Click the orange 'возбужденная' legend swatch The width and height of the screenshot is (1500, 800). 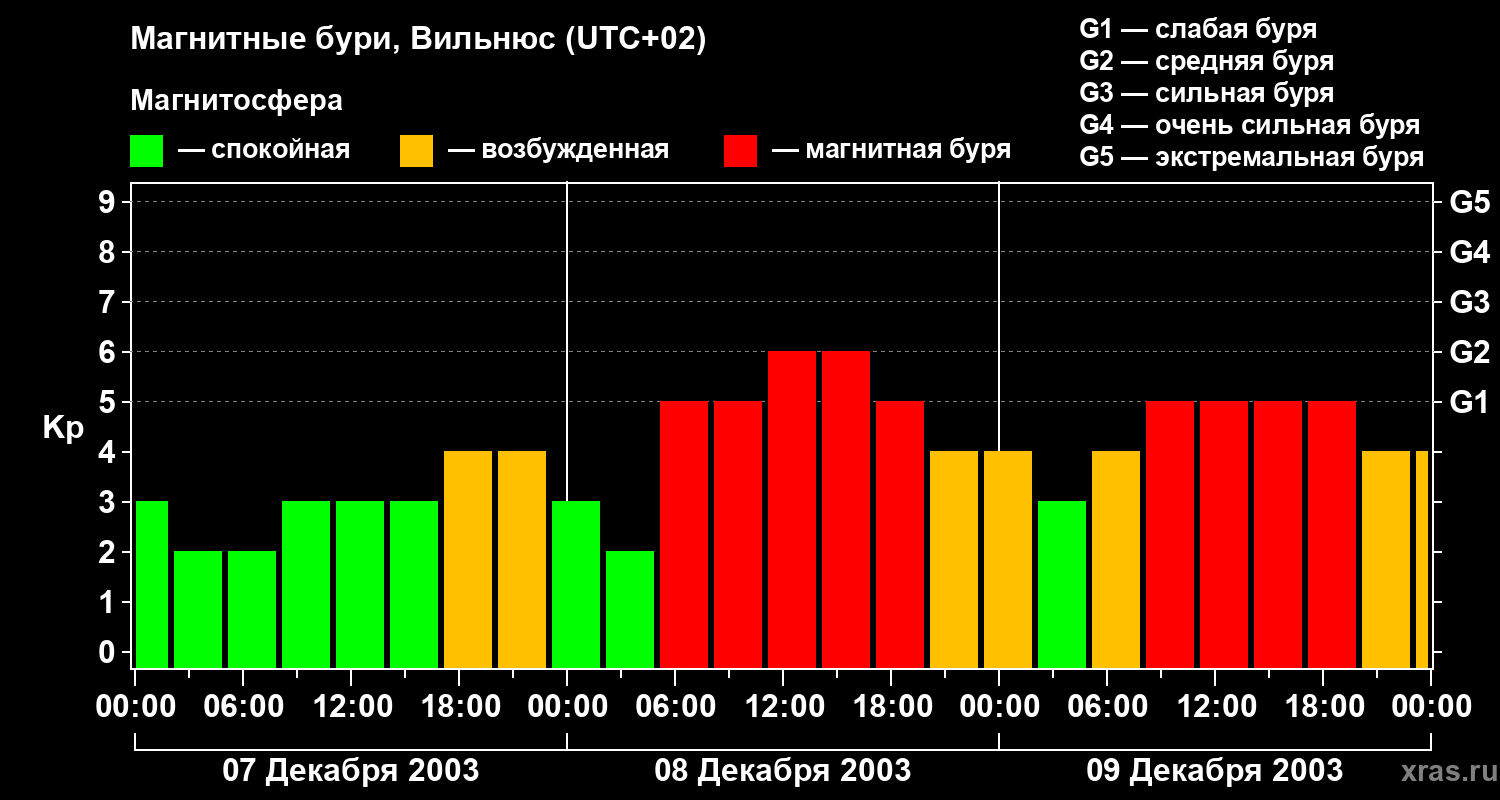point(416,151)
